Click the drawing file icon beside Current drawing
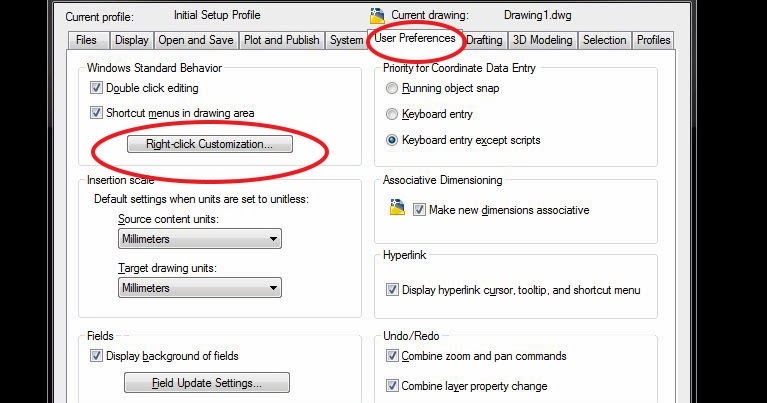The image size is (767, 403). pyautogui.click(x=377, y=16)
